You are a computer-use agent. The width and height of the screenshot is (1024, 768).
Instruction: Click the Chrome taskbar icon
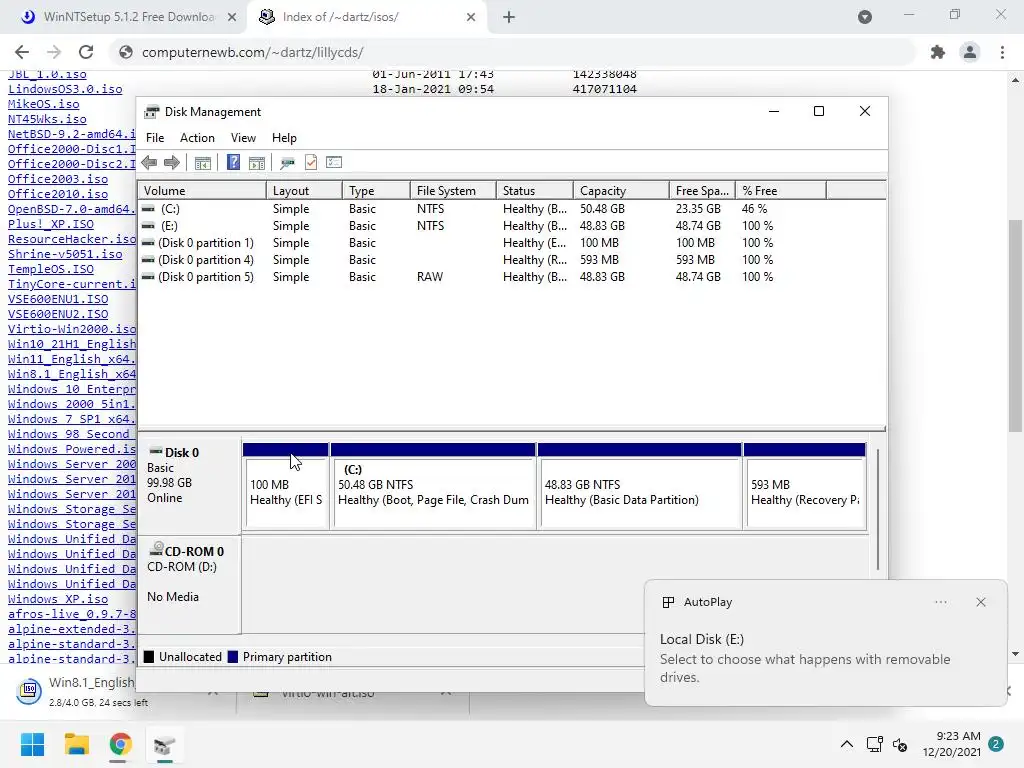[120, 744]
